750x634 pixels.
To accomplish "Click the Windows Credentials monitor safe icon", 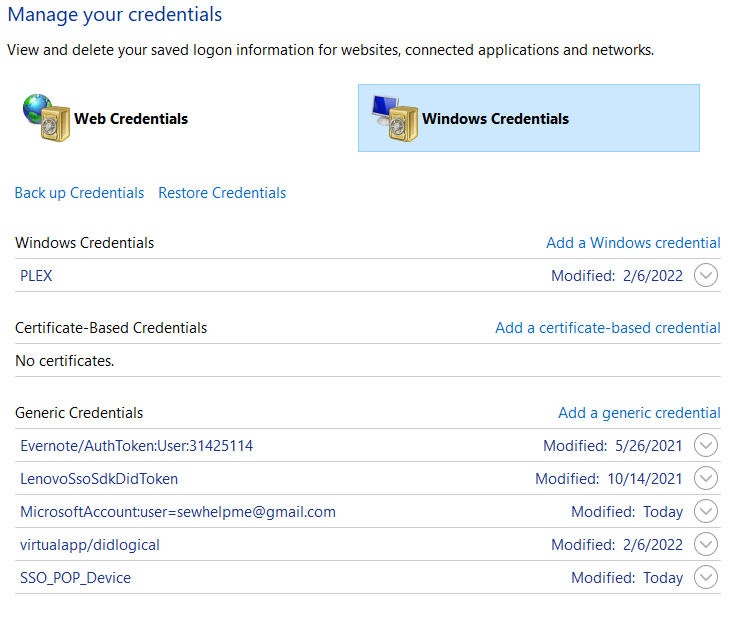I will click(393, 118).
